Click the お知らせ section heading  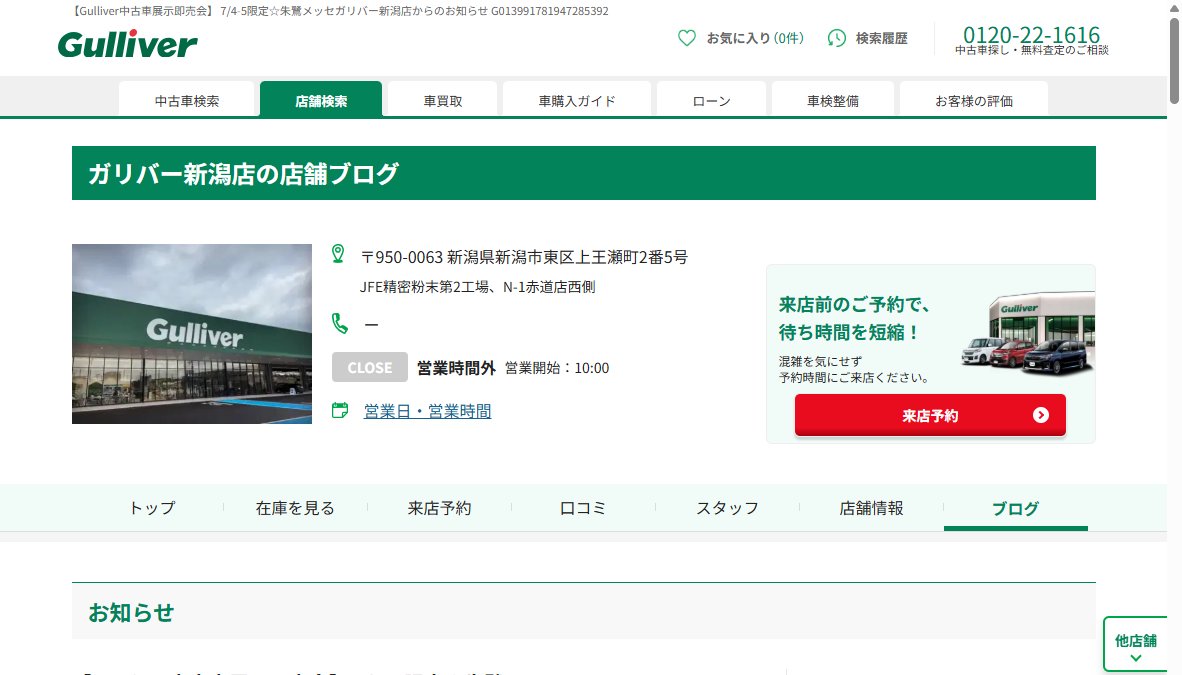(131, 612)
